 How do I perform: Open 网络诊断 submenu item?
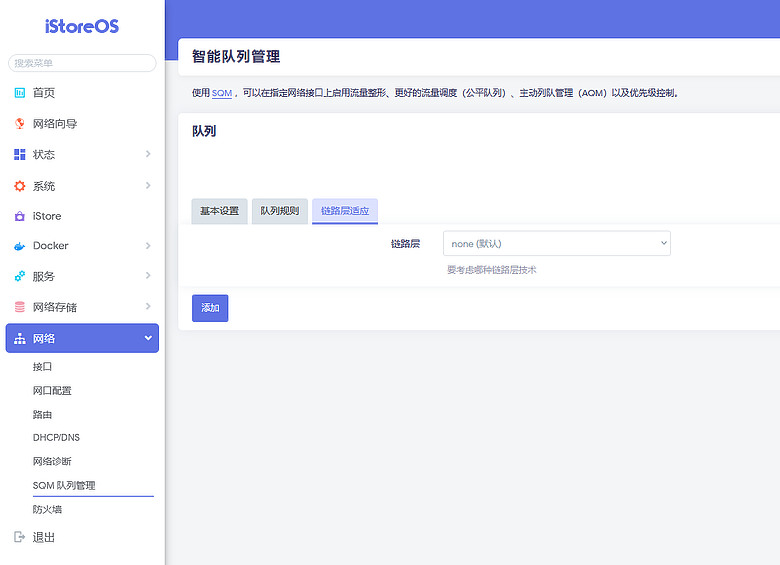point(52,462)
